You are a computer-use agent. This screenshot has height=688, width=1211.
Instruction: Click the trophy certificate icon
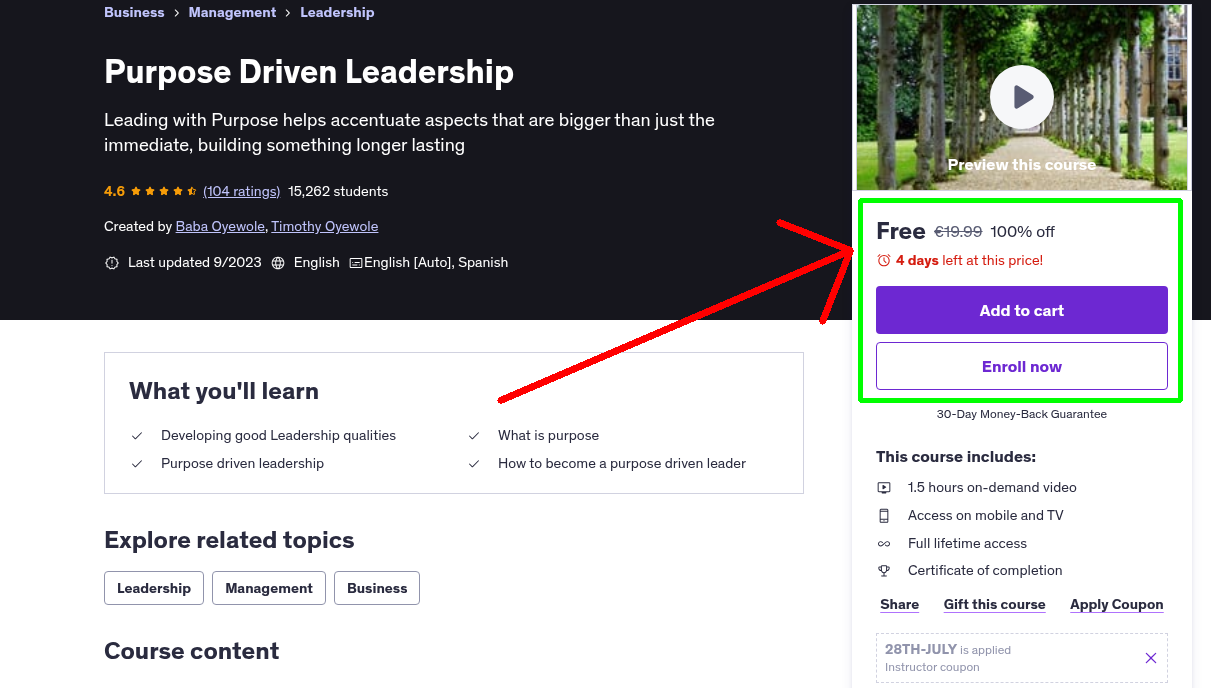click(884, 571)
